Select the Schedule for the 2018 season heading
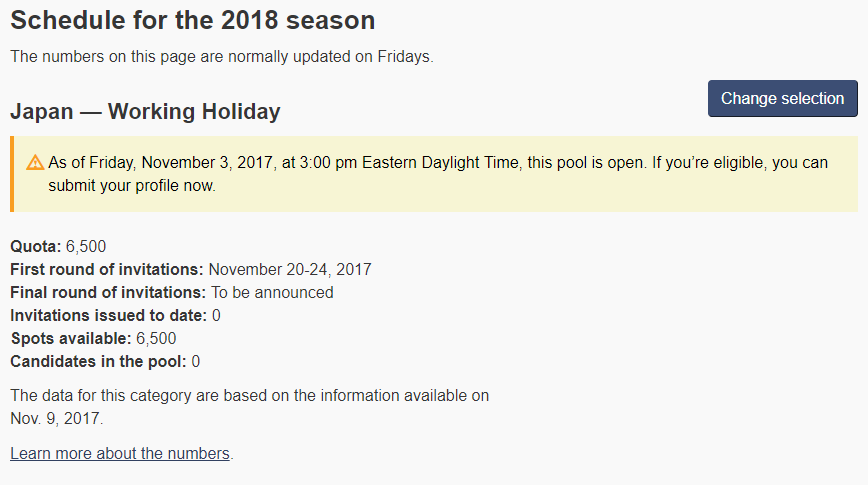868x485 pixels. coord(193,20)
